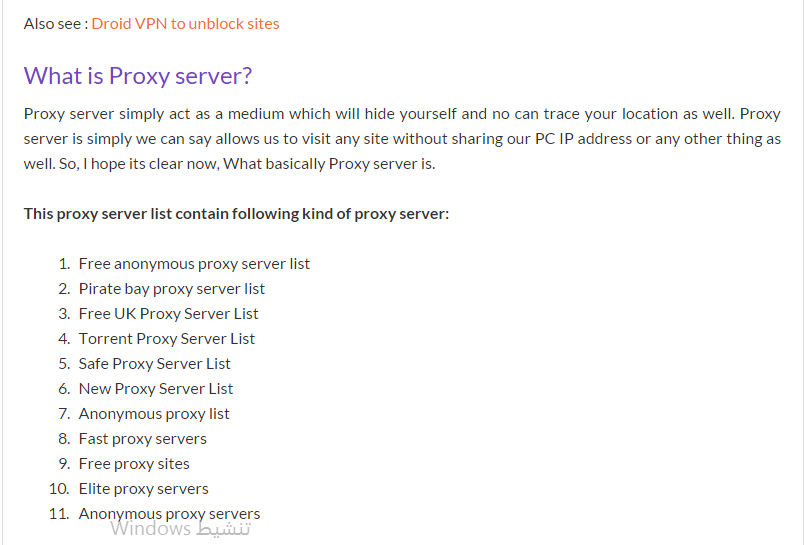Click Torrent Proxy Server List item
The image size is (805, 545).
[166, 339]
